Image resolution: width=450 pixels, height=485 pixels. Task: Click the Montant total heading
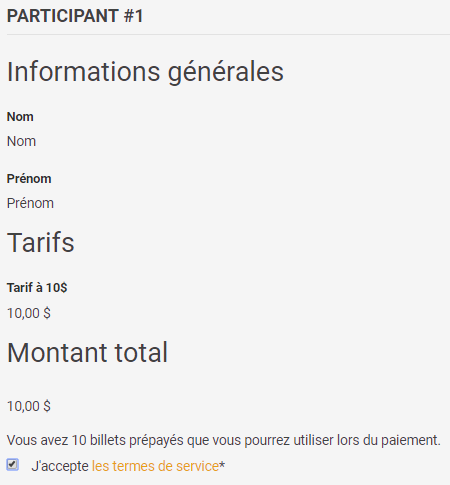click(x=87, y=353)
